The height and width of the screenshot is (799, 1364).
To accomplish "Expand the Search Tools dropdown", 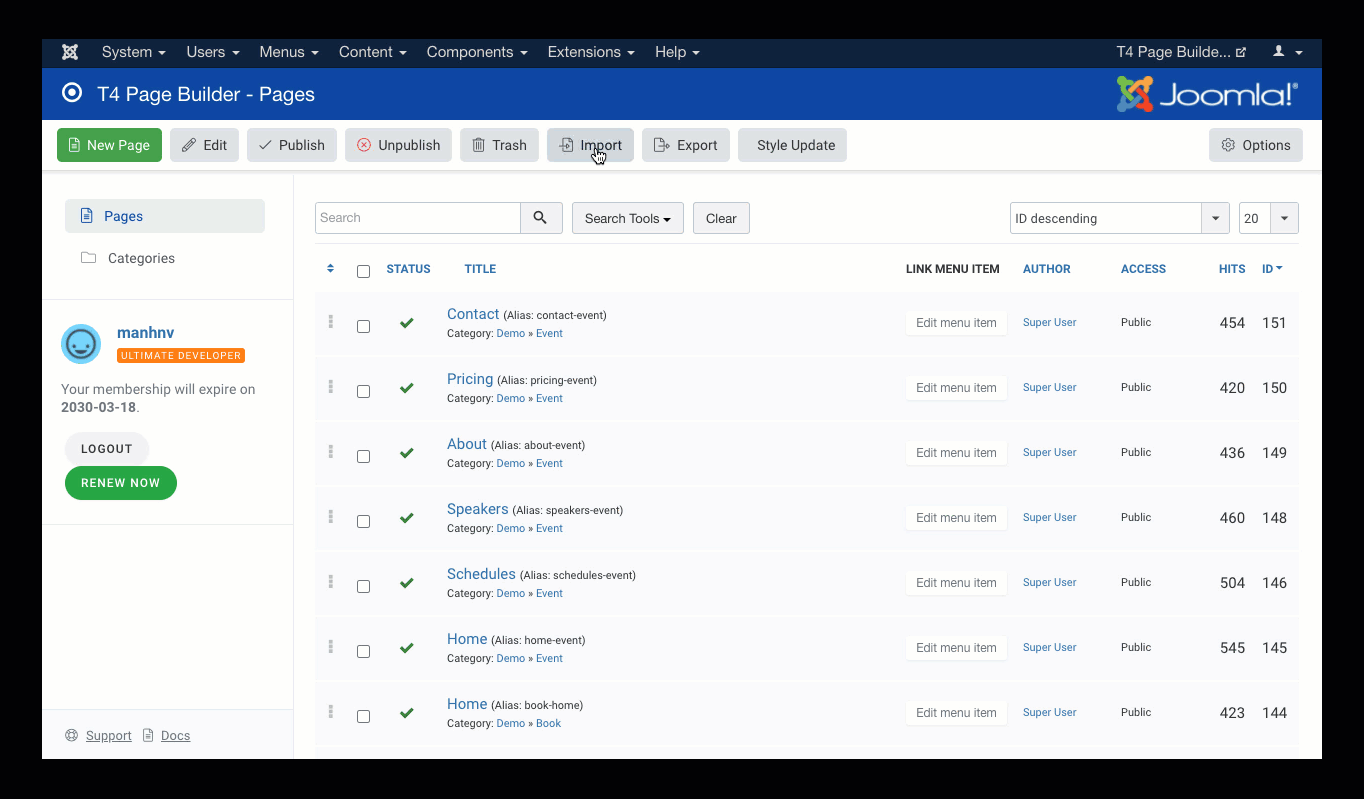I will pos(628,218).
